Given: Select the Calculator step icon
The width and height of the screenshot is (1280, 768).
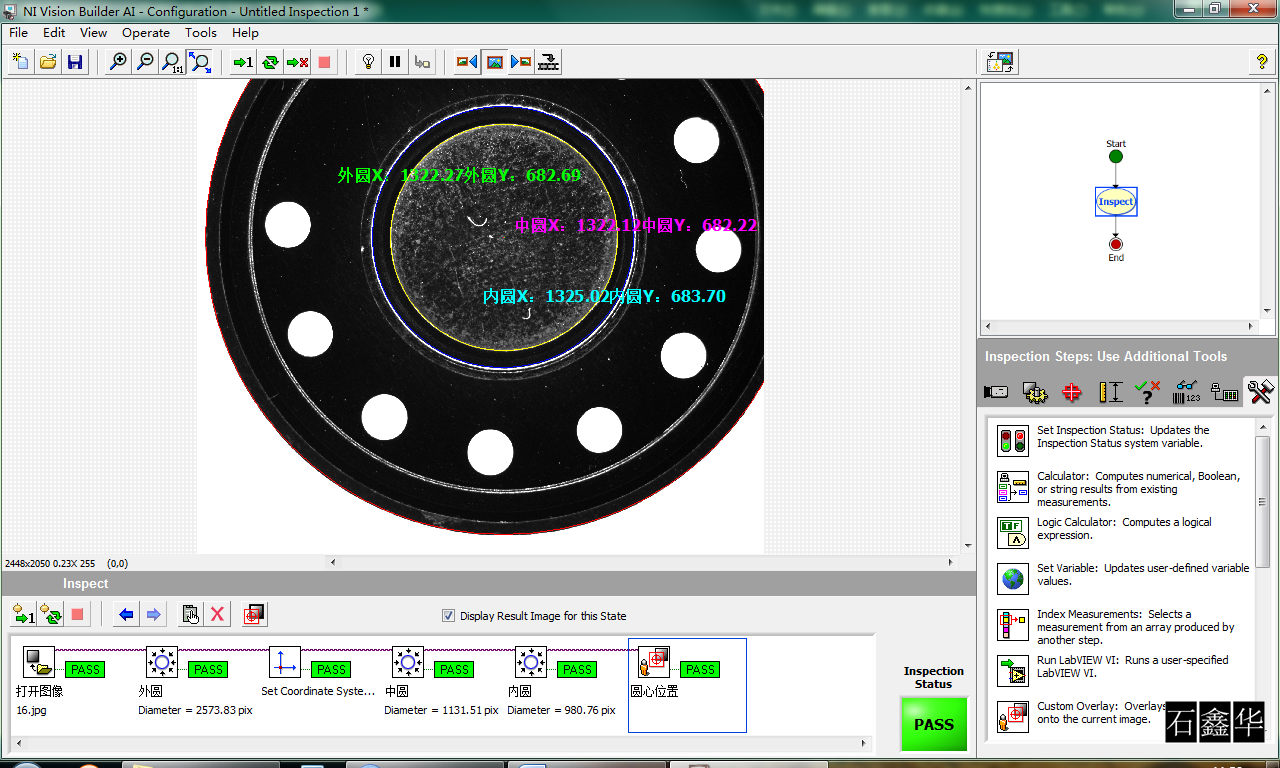Looking at the screenshot, I should (x=1013, y=487).
